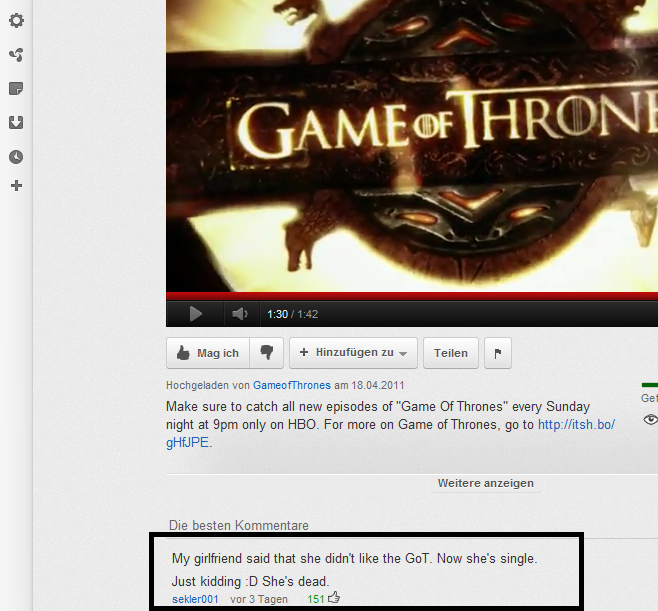
Task: Mute the video with the speaker icon
Action: click(239, 314)
